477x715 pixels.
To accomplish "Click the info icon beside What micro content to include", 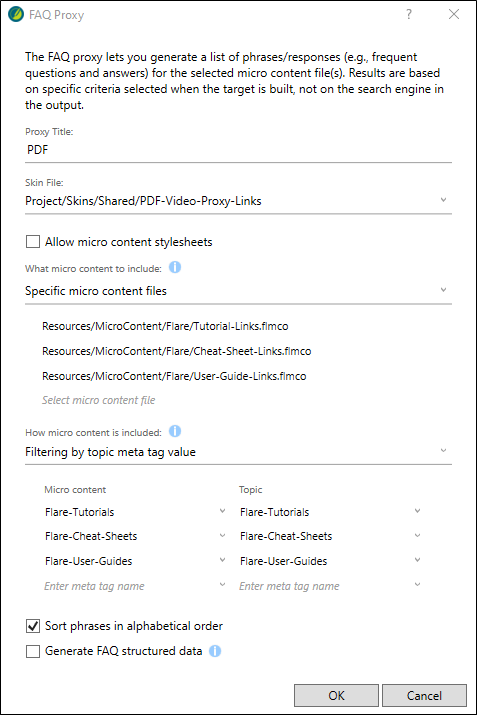I will coord(175,267).
